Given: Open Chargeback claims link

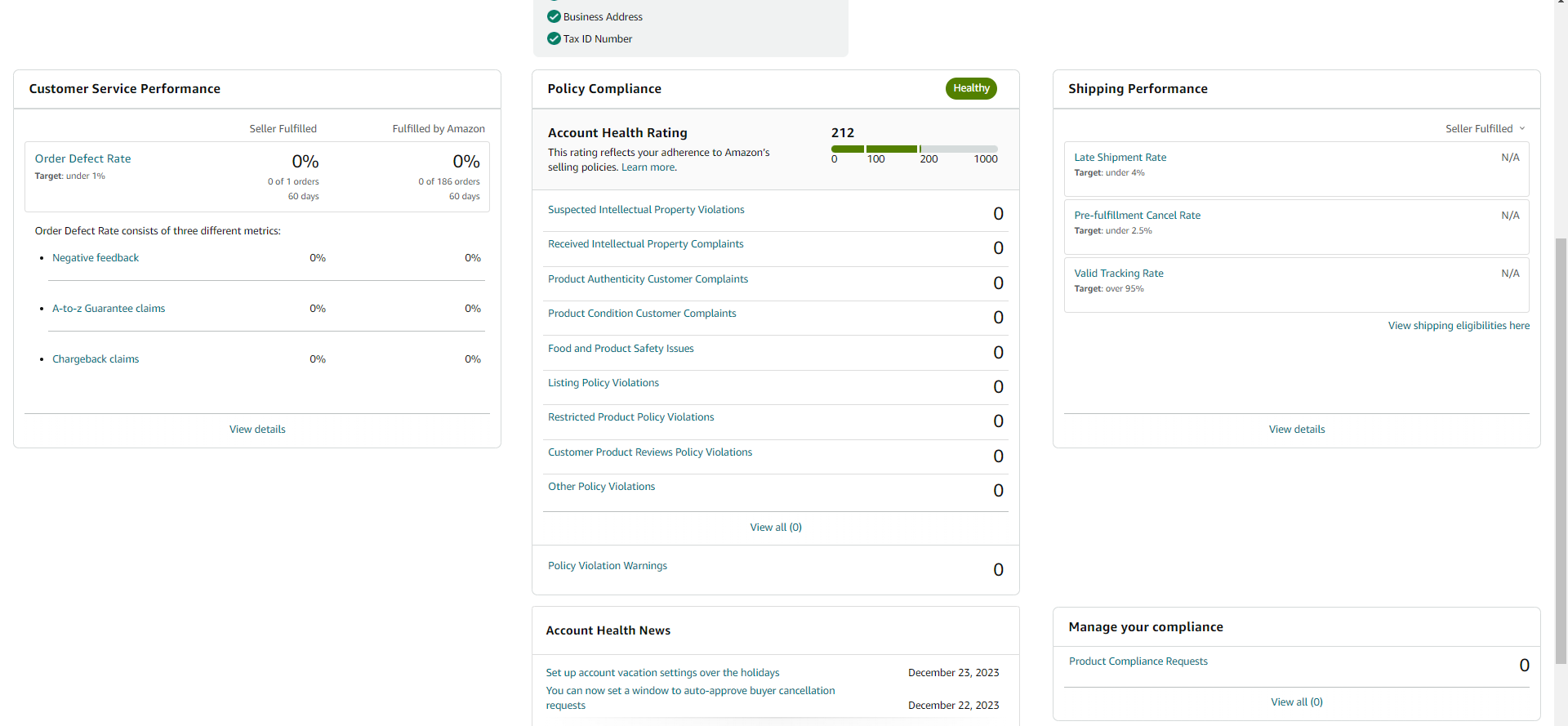Looking at the screenshot, I should pyautogui.click(x=96, y=359).
